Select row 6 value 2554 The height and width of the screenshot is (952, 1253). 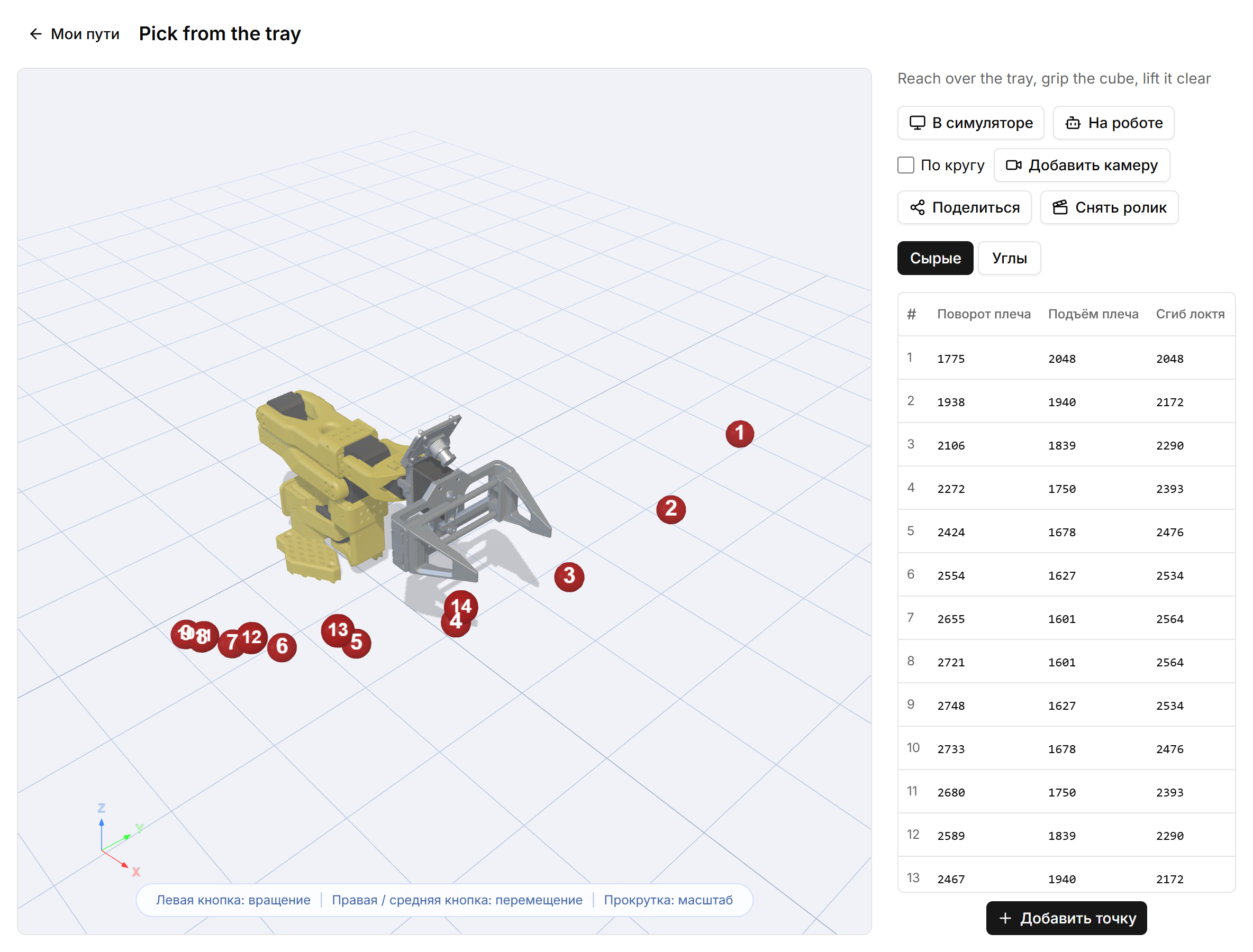pos(950,576)
